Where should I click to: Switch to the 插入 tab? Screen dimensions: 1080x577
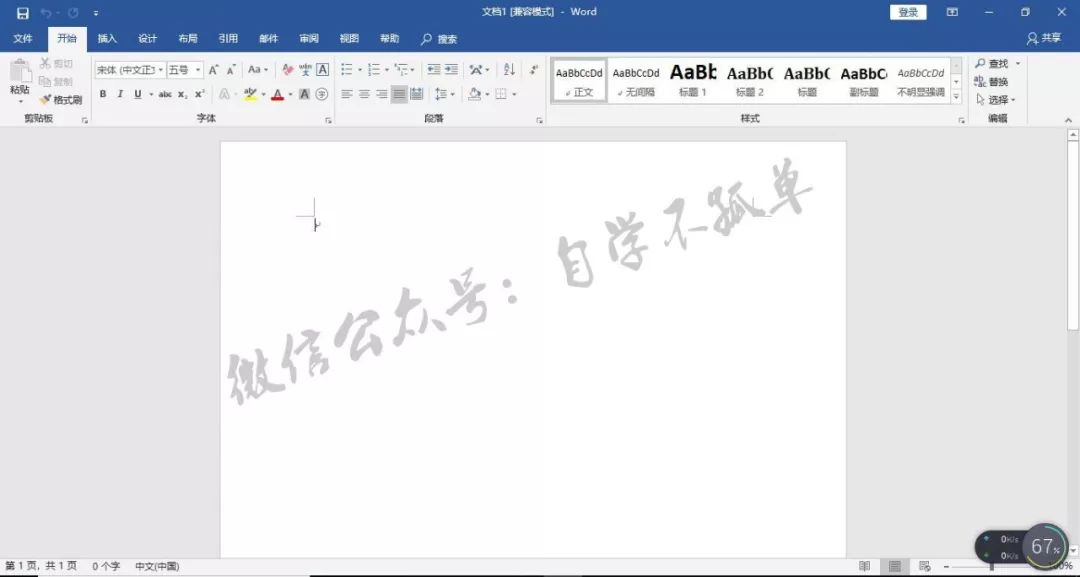(x=107, y=39)
